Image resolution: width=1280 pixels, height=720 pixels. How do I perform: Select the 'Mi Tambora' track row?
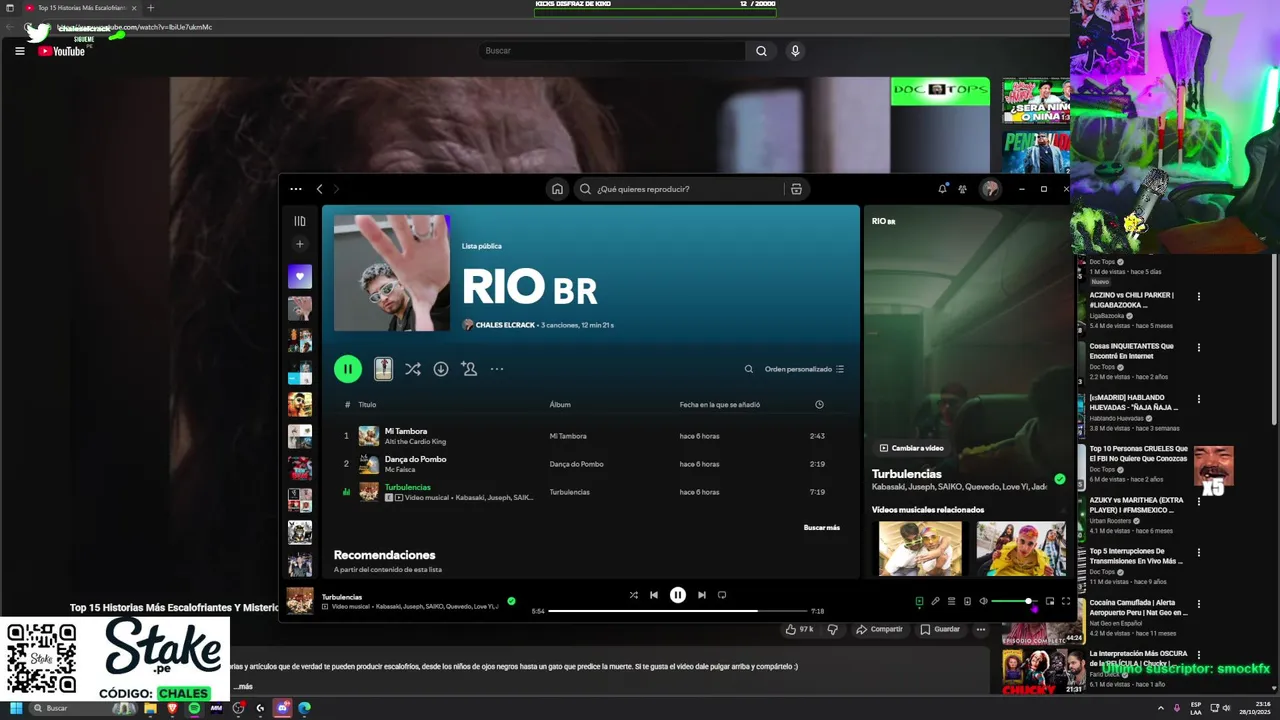point(592,436)
